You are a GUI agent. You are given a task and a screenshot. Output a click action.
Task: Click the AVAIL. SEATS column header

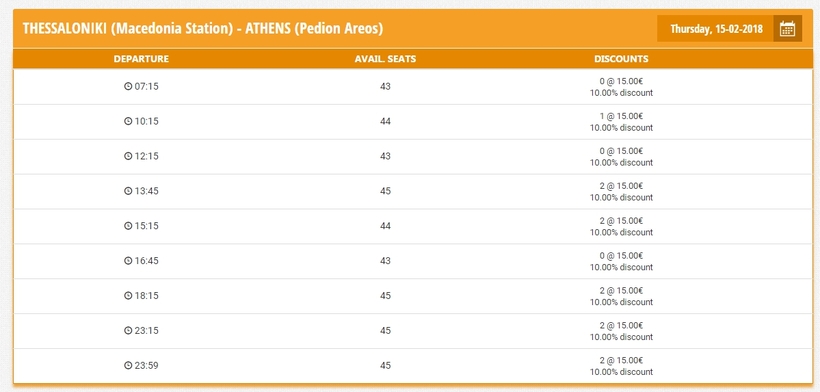[x=385, y=59]
